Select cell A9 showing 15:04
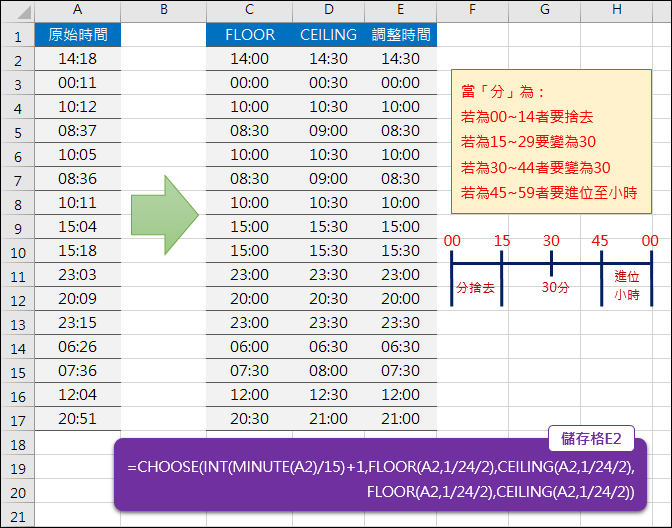This screenshot has width=672, height=528. 78,227
